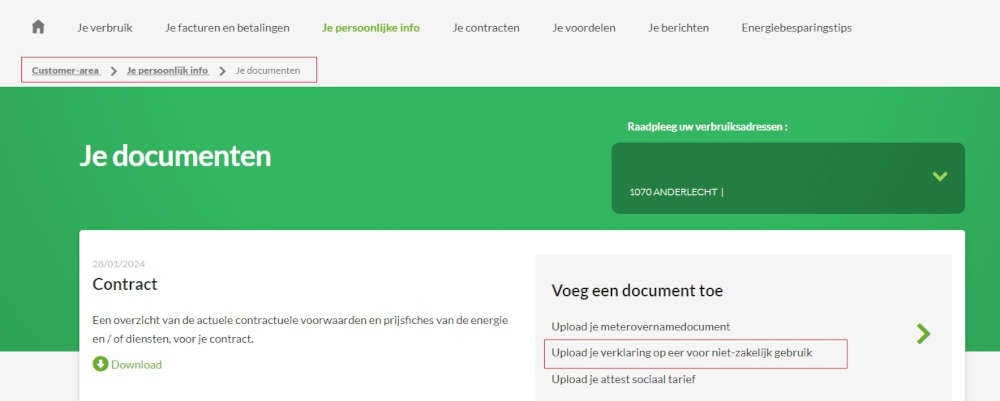Open the Je voordelen section
The image size is (1000, 401).
(x=583, y=28)
